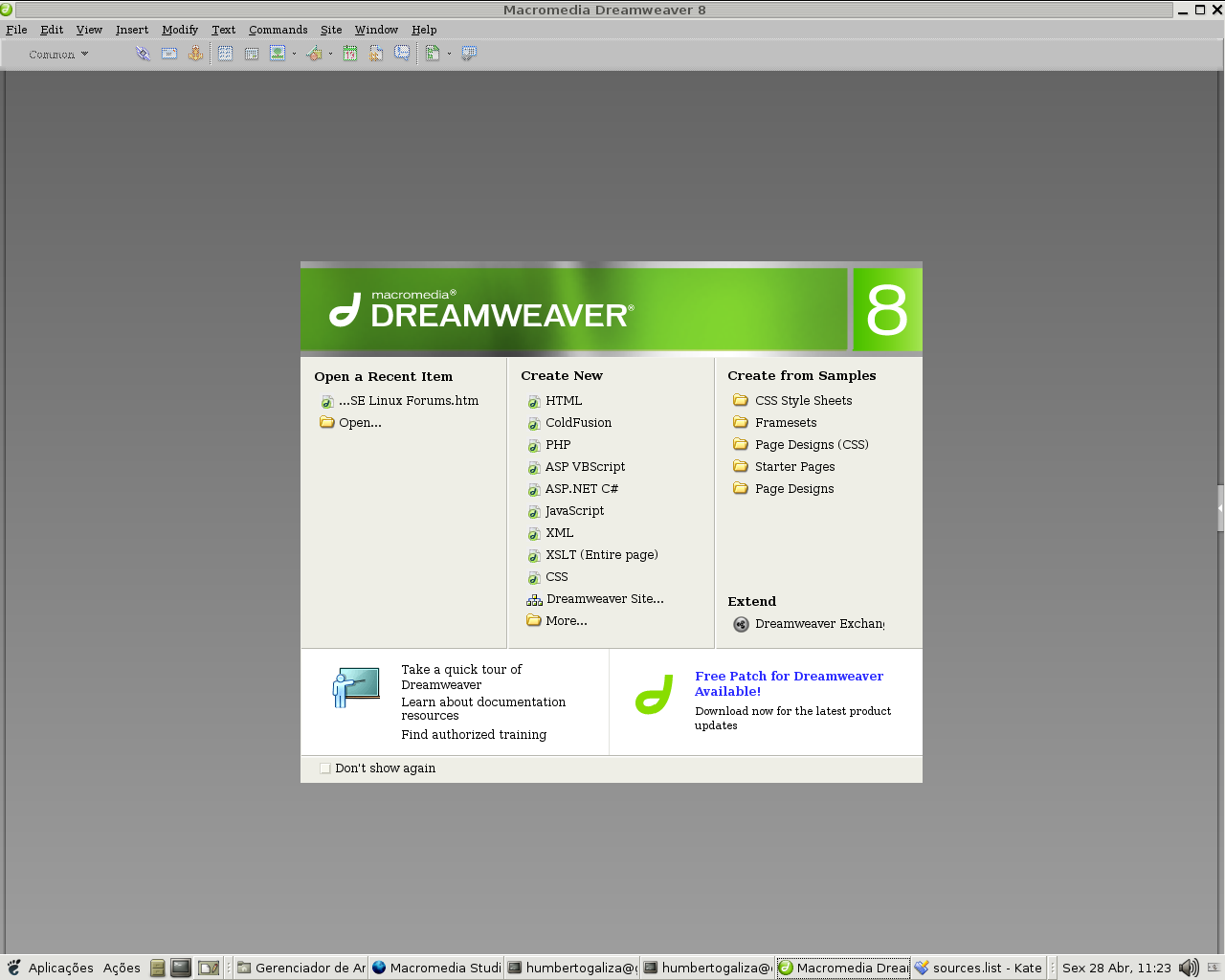Click the terminal launcher icon in panel

(181, 968)
